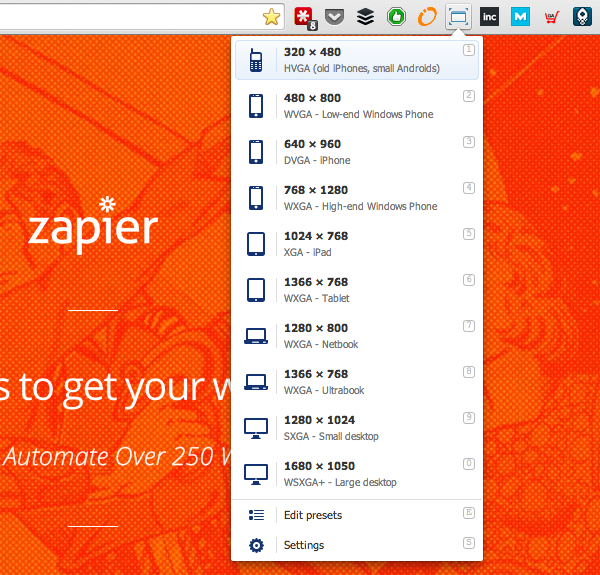The width and height of the screenshot is (600, 575).
Task: Open the Buffer stacked layers extension
Action: (365, 16)
